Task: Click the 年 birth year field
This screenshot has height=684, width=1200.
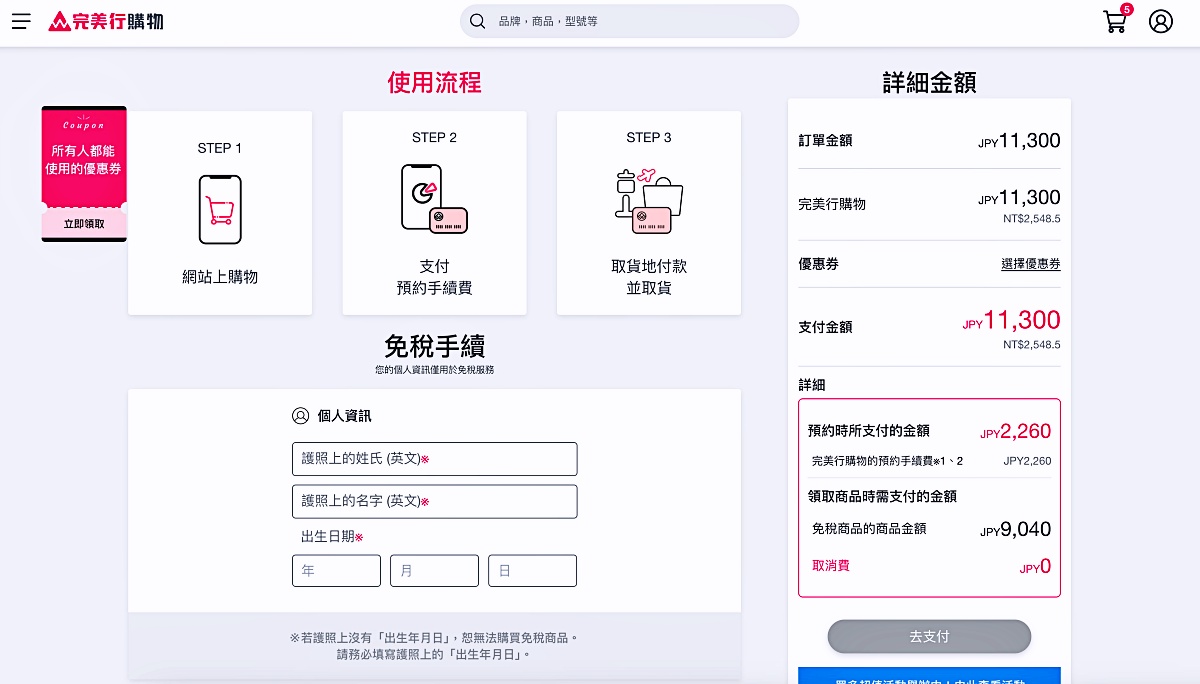Action: 336,571
